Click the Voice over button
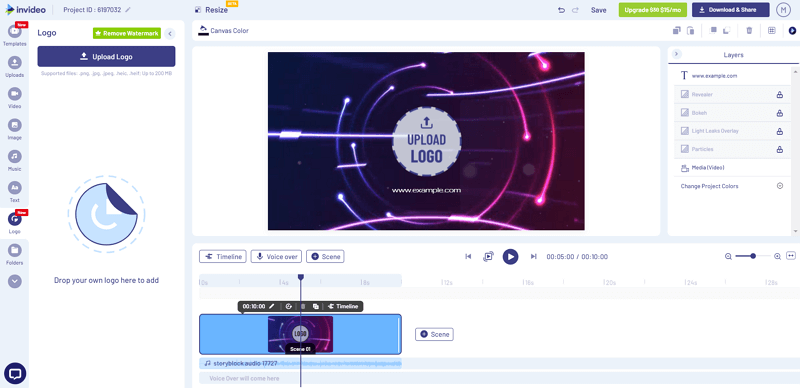Screen dimensions: 800x388 [277, 256]
